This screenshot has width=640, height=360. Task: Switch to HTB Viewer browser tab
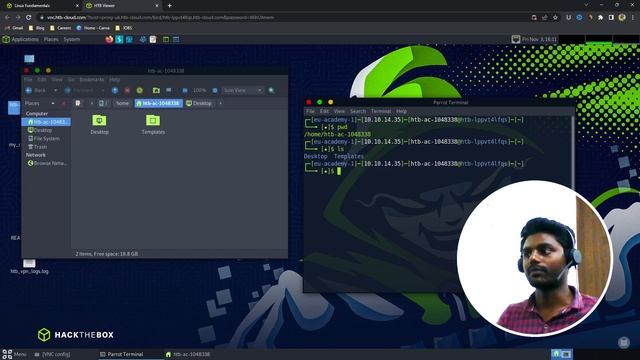[x=122, y=6]
